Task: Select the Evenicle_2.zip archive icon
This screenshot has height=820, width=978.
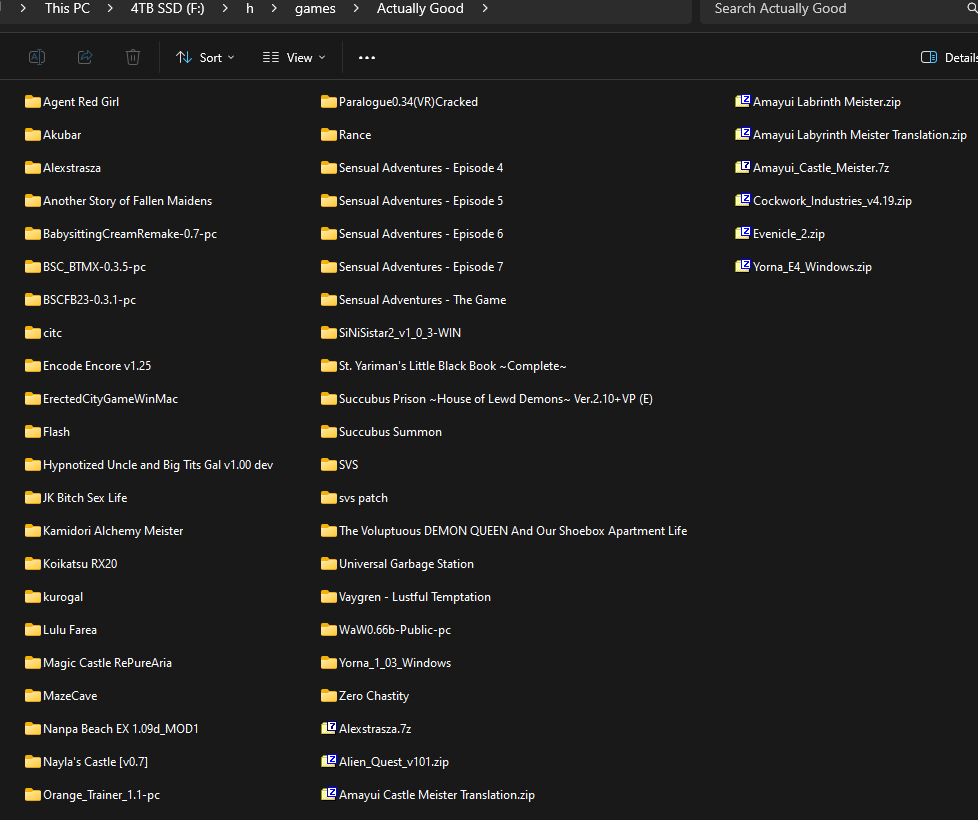Action: 743,234
